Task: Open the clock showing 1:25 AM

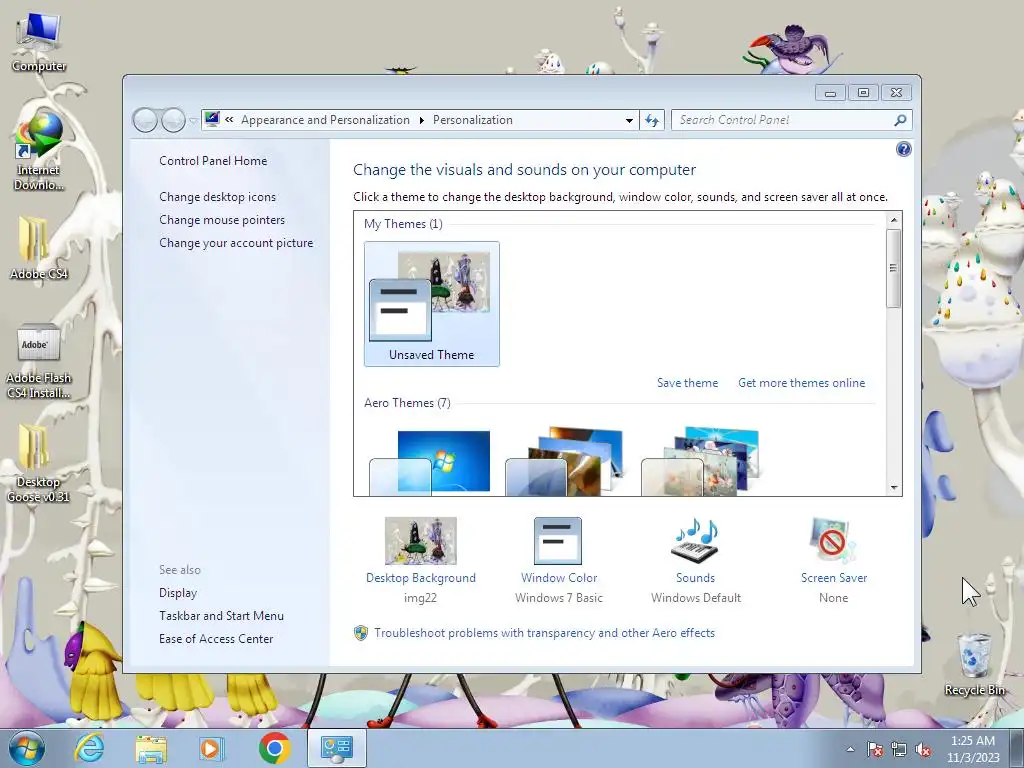Action: tap(973, 748)
